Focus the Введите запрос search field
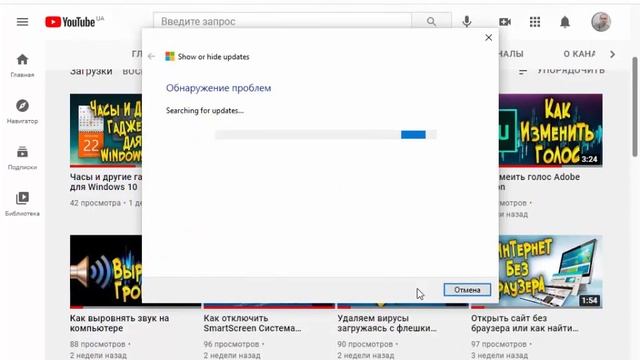 [282, 21]
